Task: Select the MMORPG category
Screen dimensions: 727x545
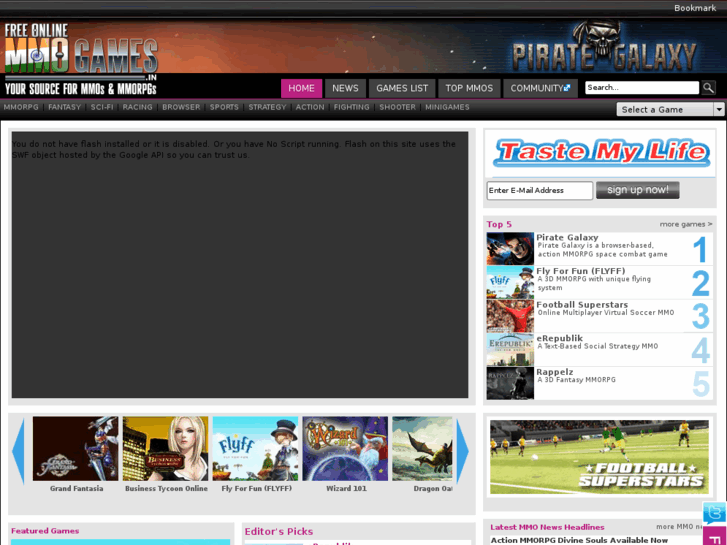Action: tap(21, 107)
